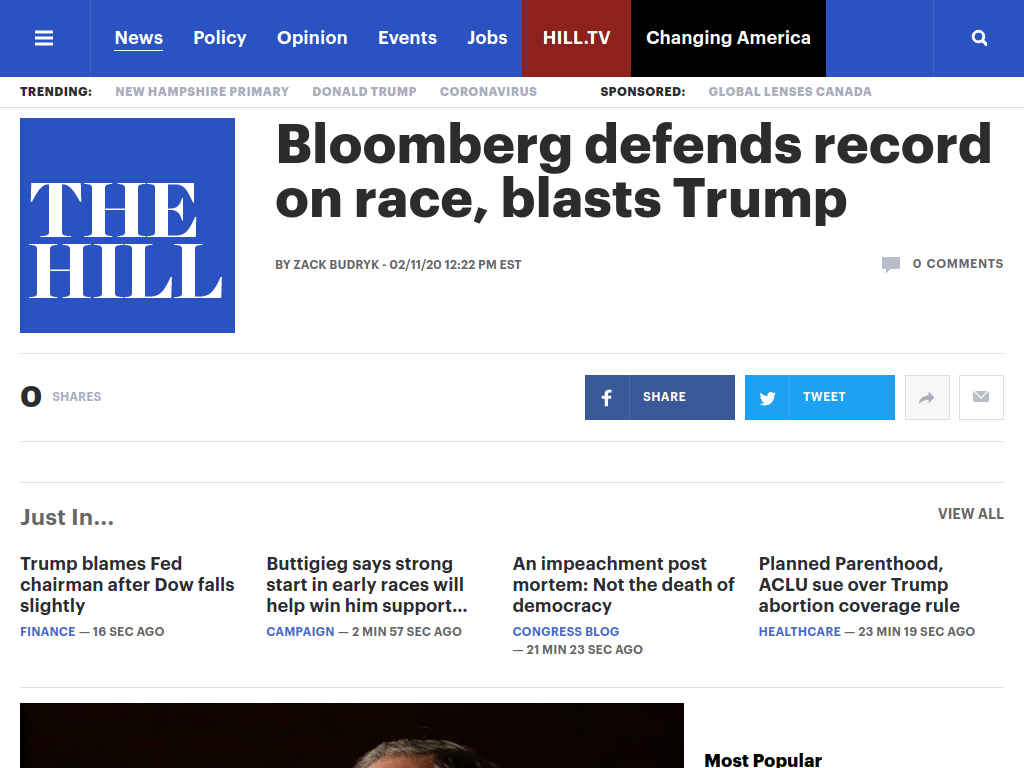Image resolution: width=1024 pixels, height=768 pixels.
Task: Open trending topic Coronavirus
Action: (x=488, y=91)
